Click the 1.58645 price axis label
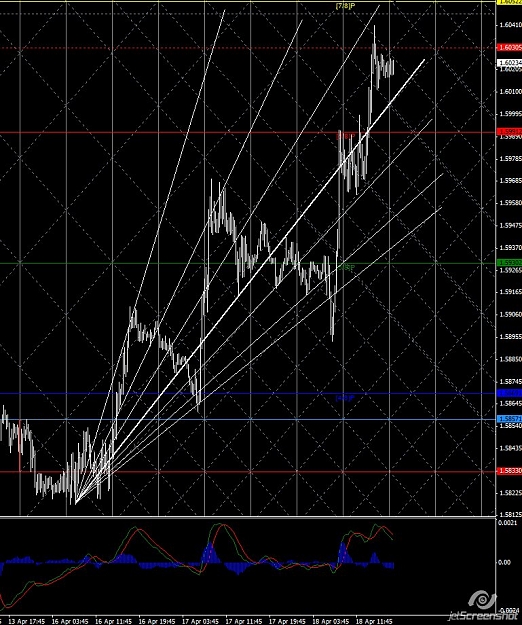Viewport: 522px width, 625px height. tap(510, 403)
